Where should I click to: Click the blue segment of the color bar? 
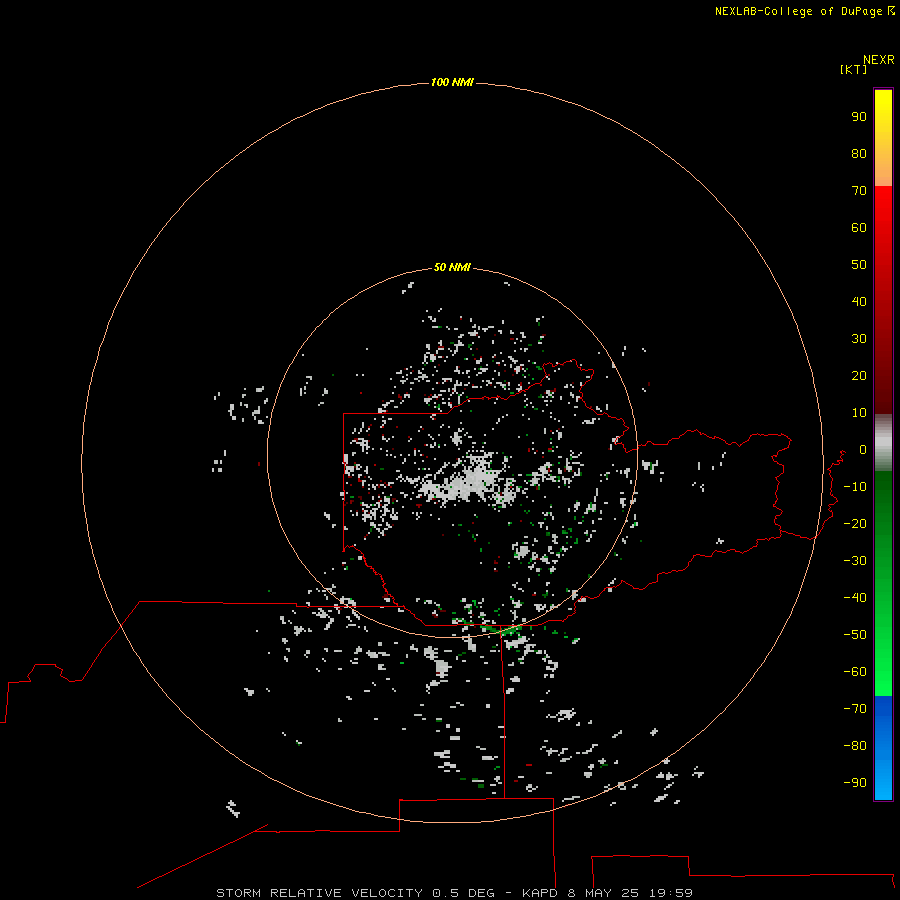pos(883,748)
